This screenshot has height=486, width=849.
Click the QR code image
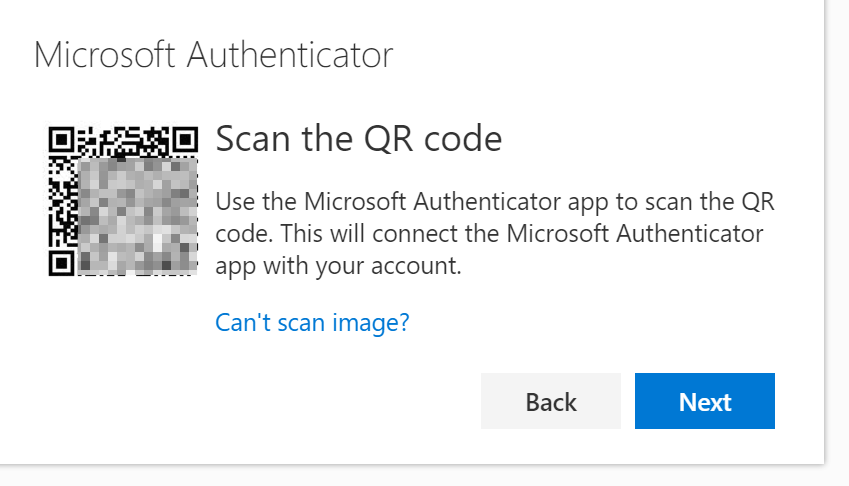(x=122, y=201)
